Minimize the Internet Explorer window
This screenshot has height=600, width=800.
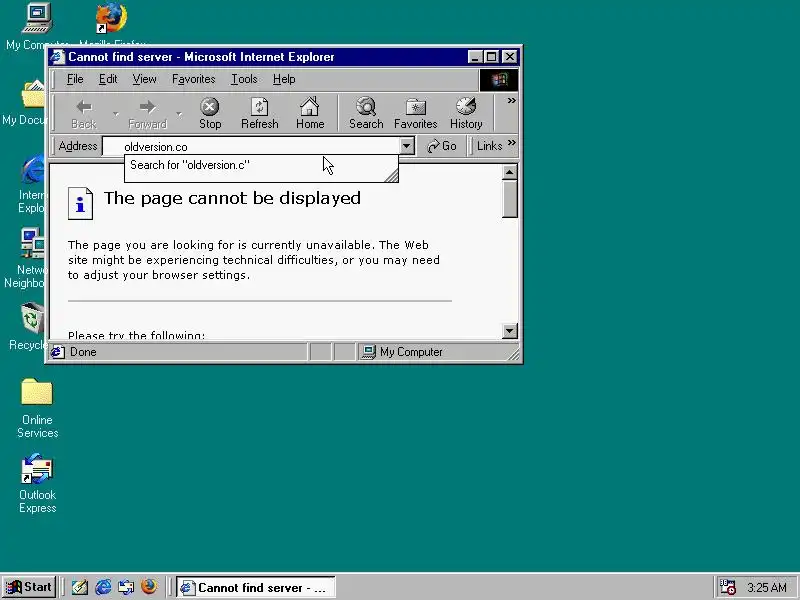coord(476,57)
